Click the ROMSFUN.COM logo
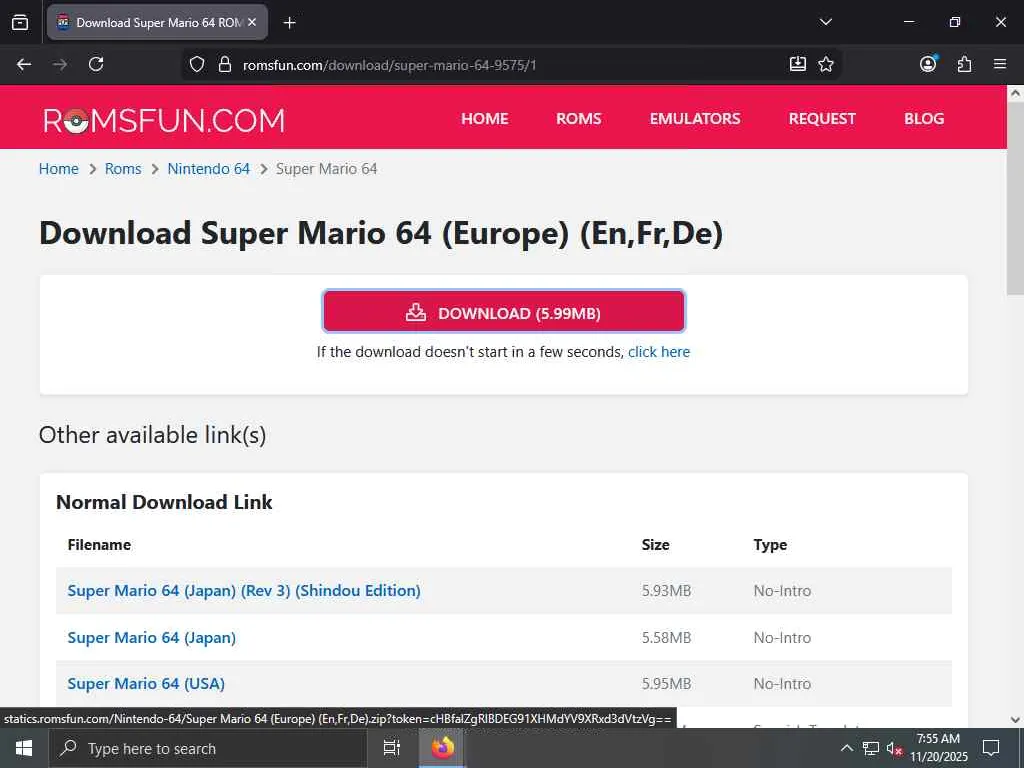Screen dimensions: 1024x768 [x=164, y=121]
